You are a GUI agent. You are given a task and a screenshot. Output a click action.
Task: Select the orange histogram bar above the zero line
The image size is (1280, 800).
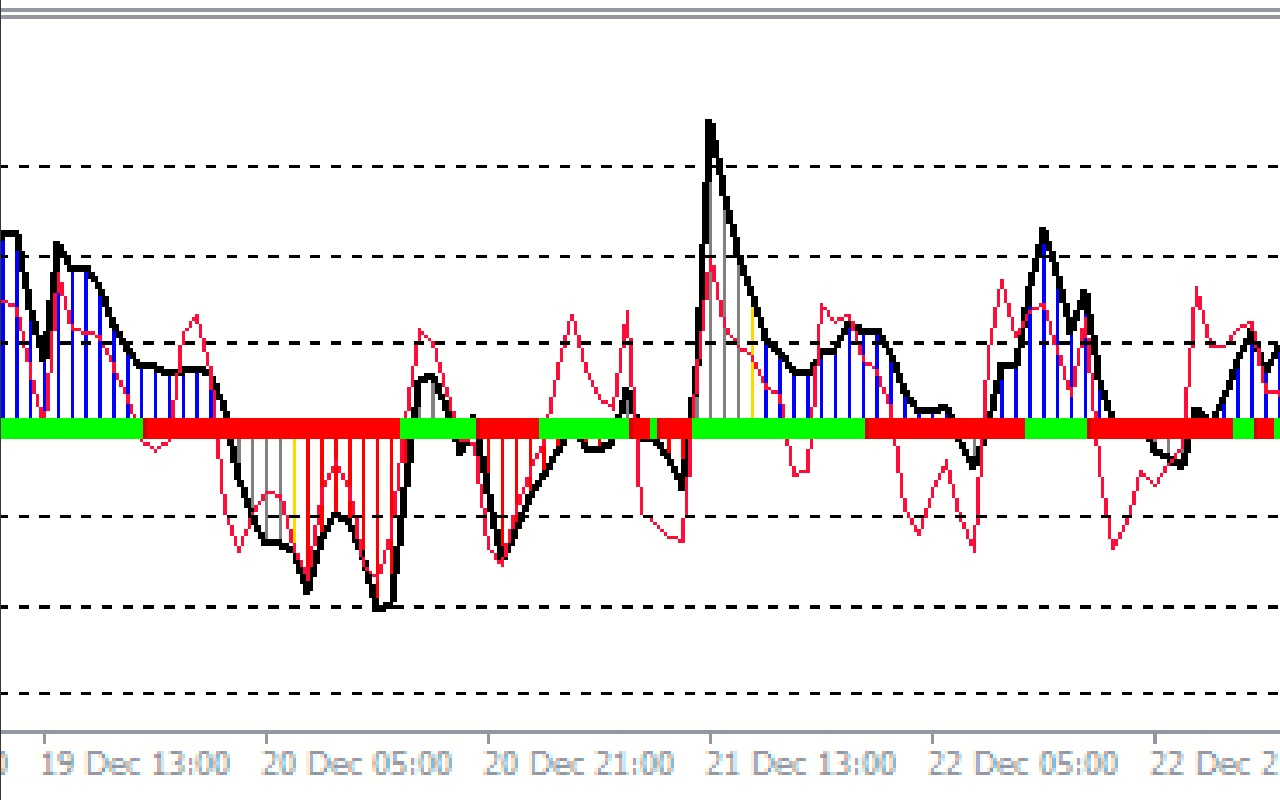click(752, 362)
